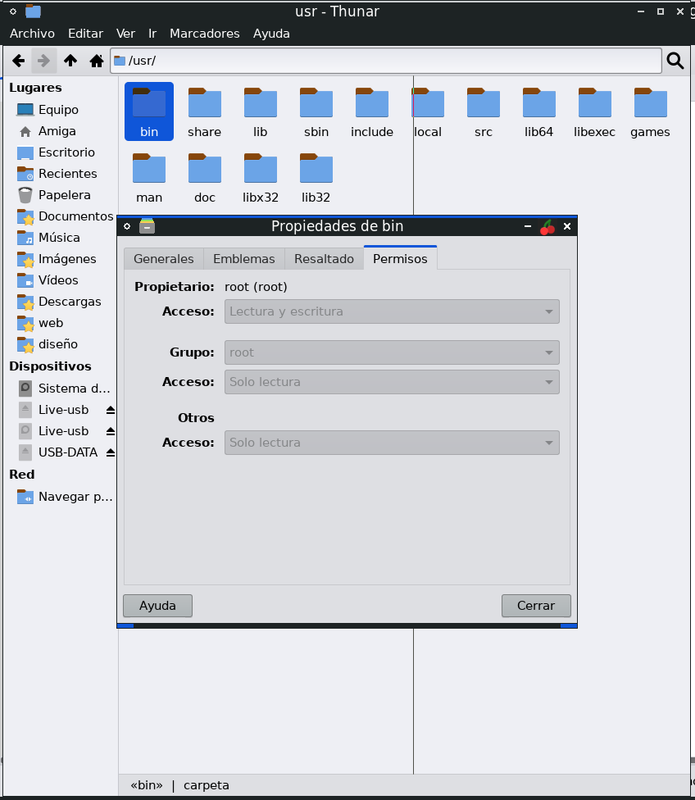695x800 pixels.
Task: Go forward using the right arrow button
Action: pyautogui.click(x=44, y=61)
